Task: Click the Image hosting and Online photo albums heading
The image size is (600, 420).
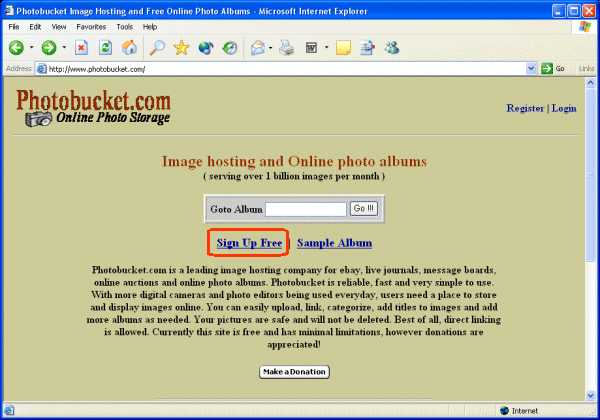Action: click(x=294, y=161)
